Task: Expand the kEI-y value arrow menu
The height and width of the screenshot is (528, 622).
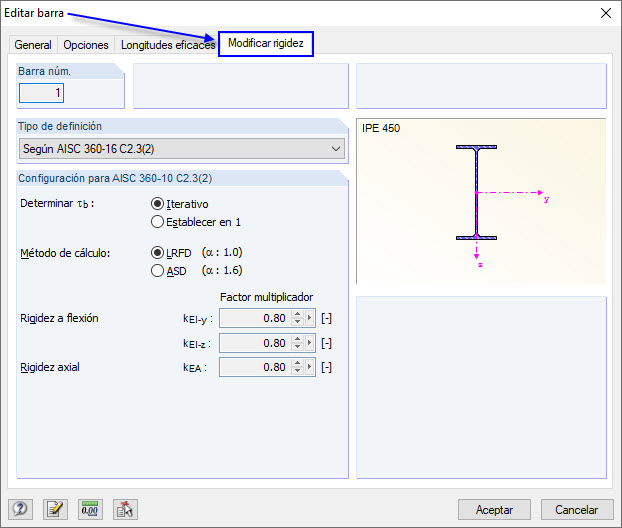Action: (310, 318)
